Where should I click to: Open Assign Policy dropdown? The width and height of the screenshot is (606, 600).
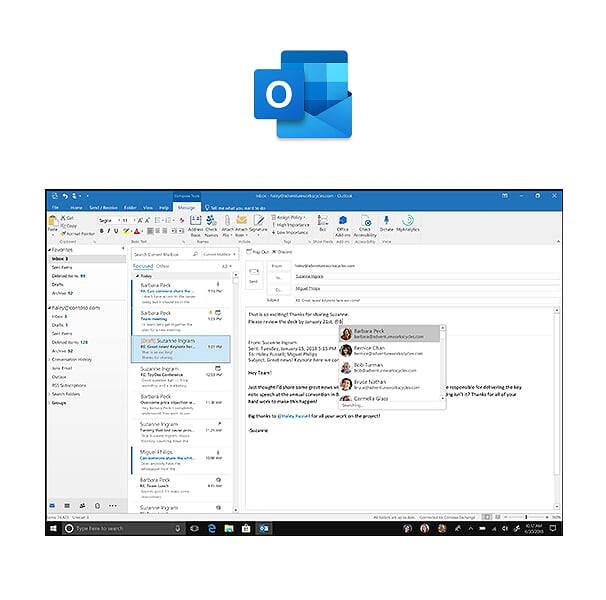(288, 217)
